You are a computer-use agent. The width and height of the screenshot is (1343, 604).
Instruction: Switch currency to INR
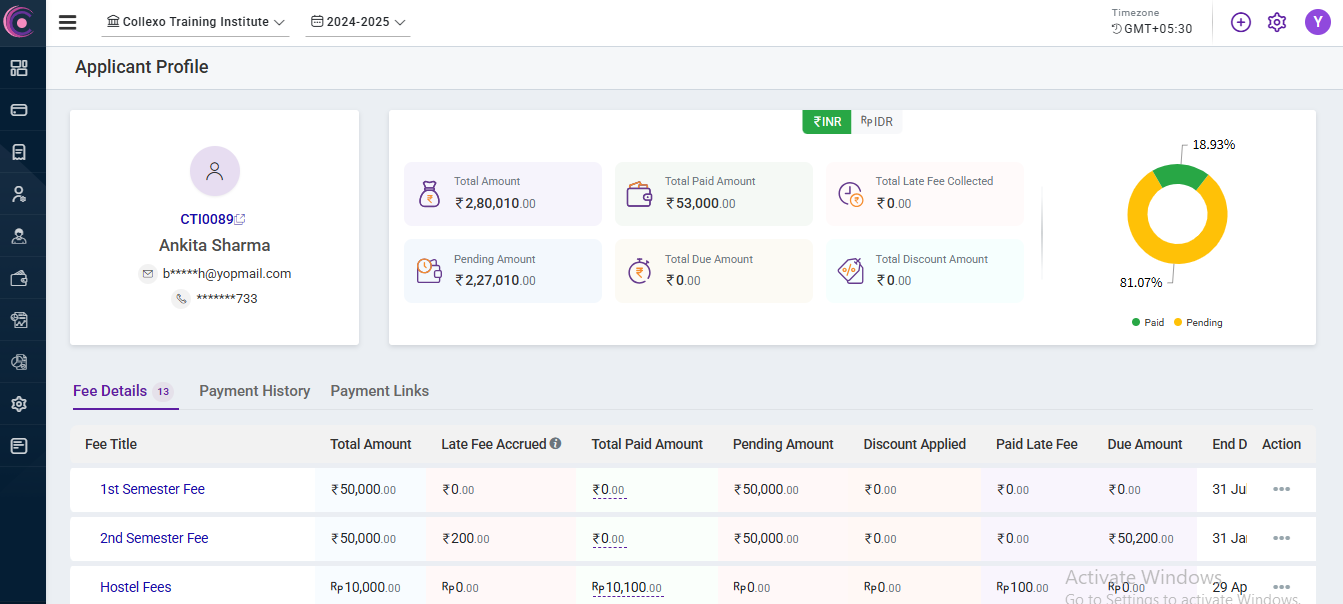tap(827, 121)
